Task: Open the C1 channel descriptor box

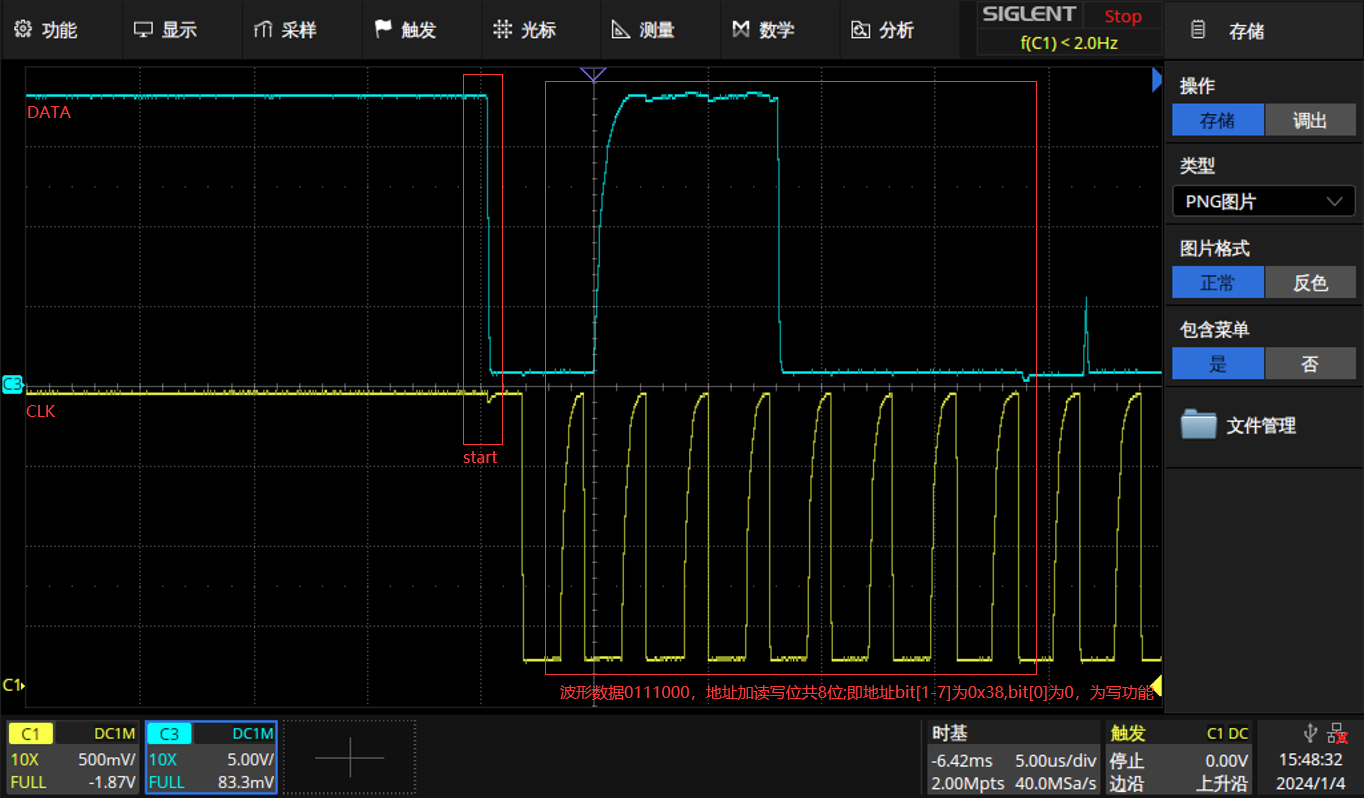Action: point(73,758)
